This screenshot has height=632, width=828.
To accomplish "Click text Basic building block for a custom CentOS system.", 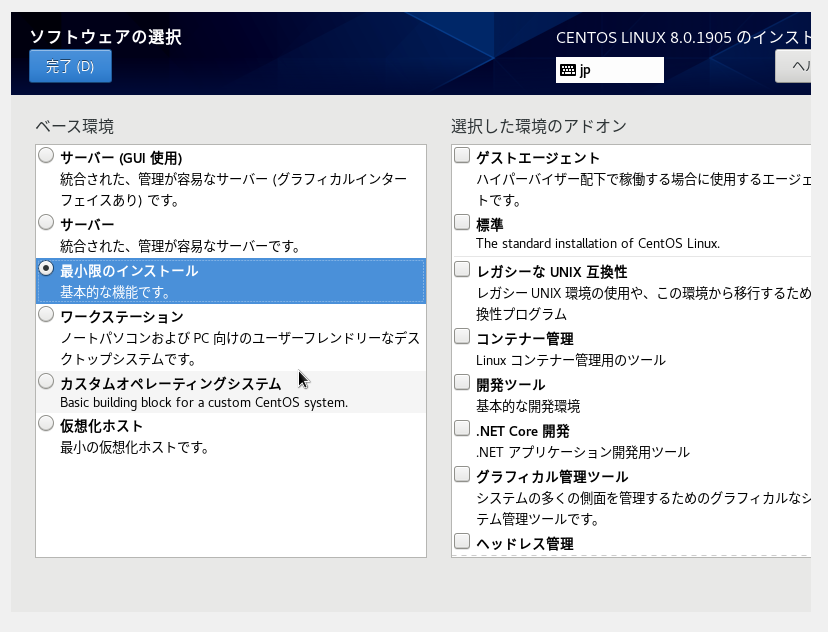I will coord(204,402).
